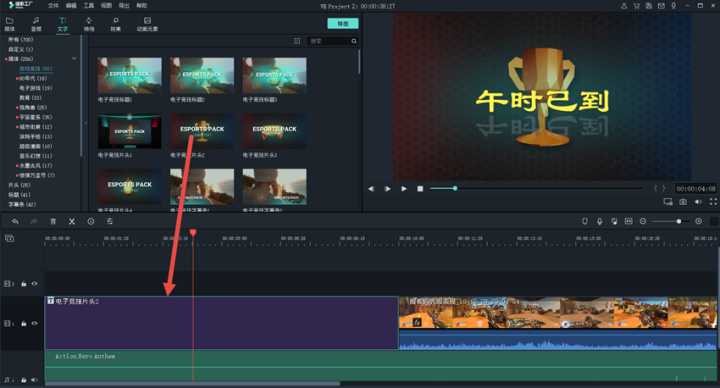Viewport: 720px width, 388px height.
Task: Open the 编辑 menu
Action: pyautogui.click(x=71, y=6)
